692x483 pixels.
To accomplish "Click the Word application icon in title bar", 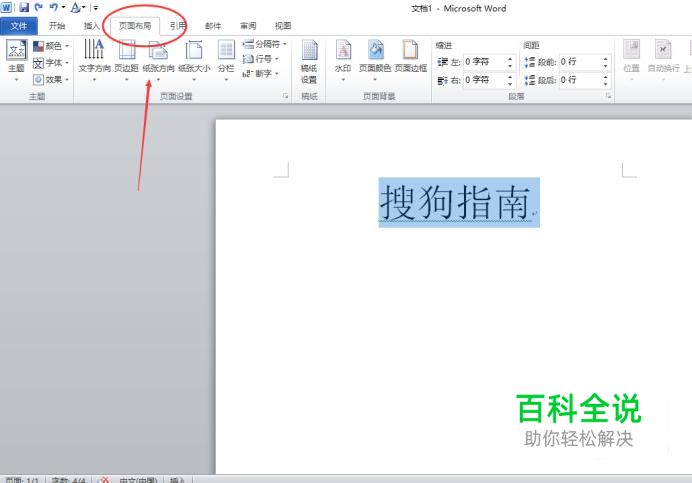I will click(x=6, y=7).
